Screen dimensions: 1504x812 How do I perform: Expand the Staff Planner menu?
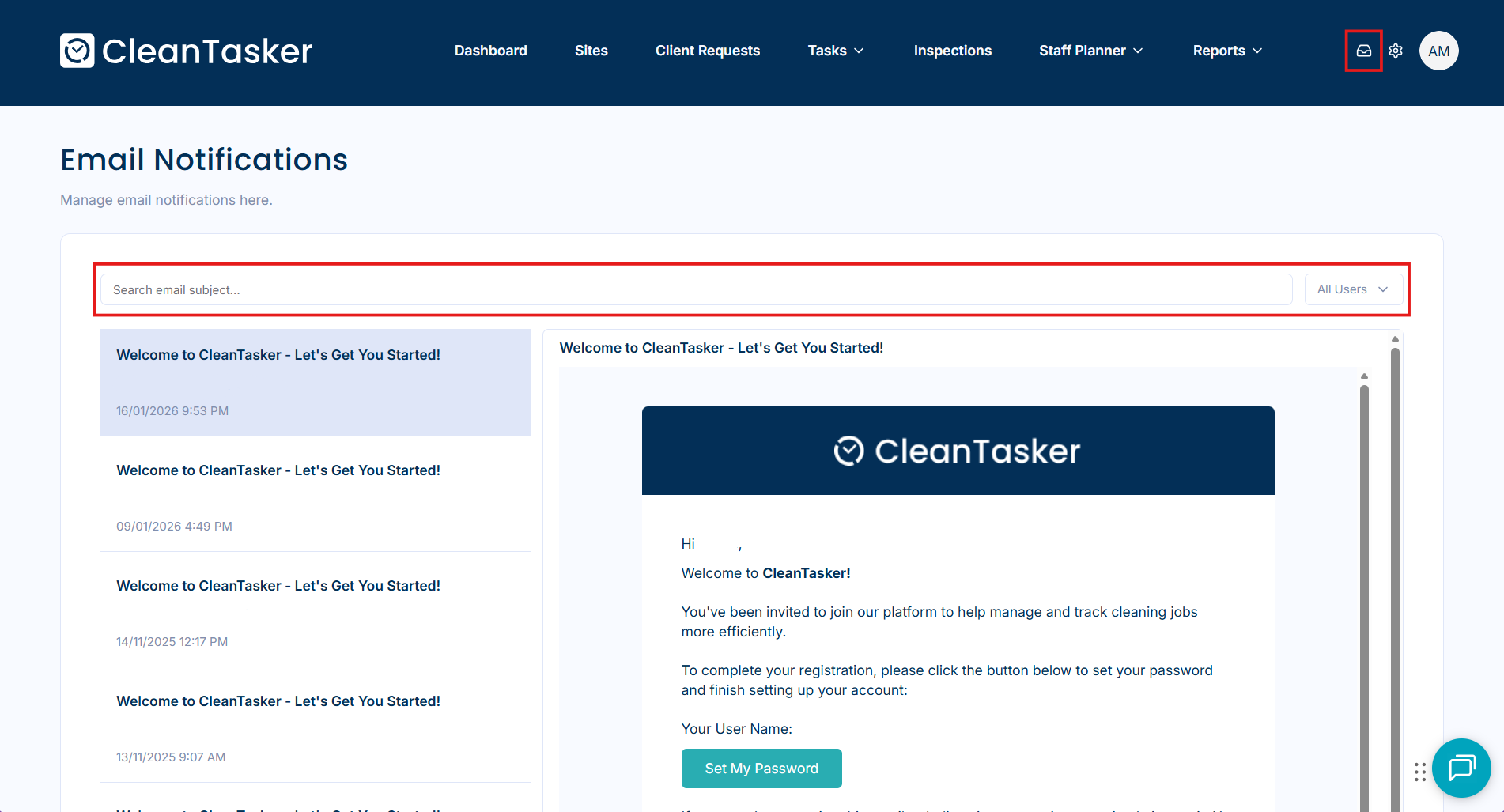click(1090, 51)
